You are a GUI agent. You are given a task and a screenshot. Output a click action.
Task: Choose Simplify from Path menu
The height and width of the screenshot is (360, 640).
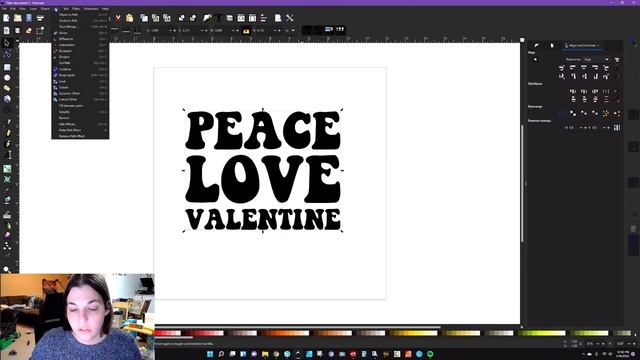coord(80,111)
